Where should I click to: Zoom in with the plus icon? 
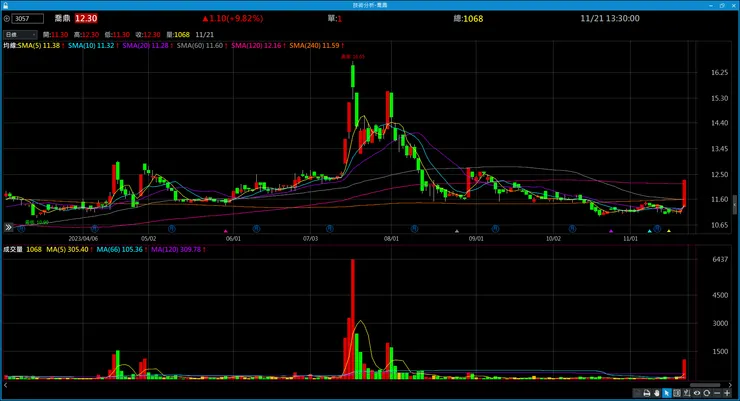[727, 393]
